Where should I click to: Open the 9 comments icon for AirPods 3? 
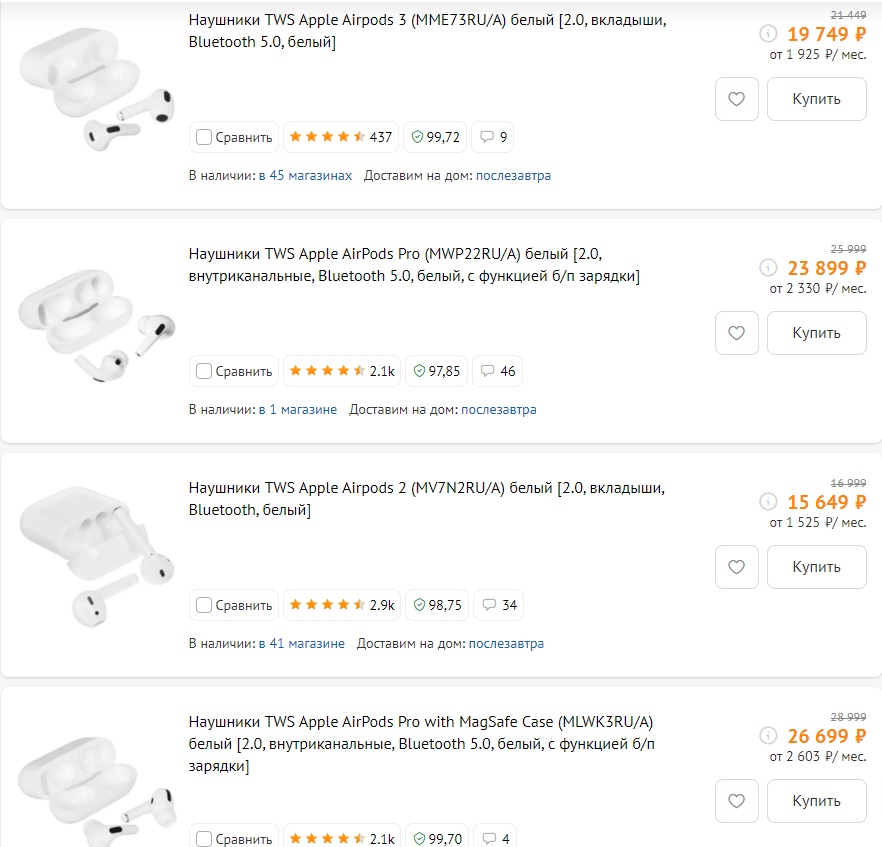pos(494,137)
